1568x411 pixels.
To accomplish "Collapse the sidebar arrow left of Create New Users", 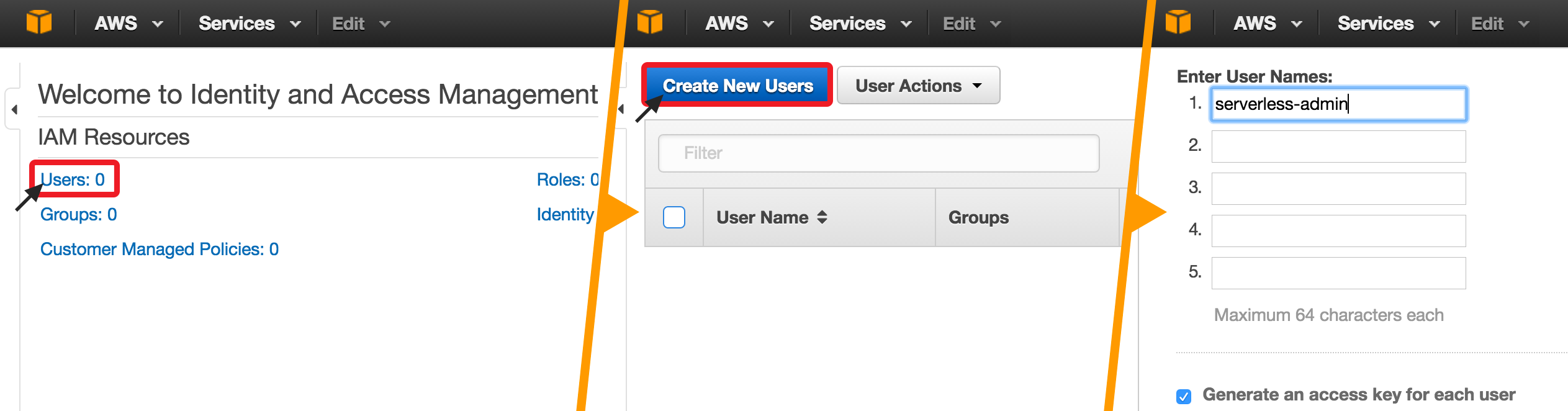I will click(x=621, y=110).
